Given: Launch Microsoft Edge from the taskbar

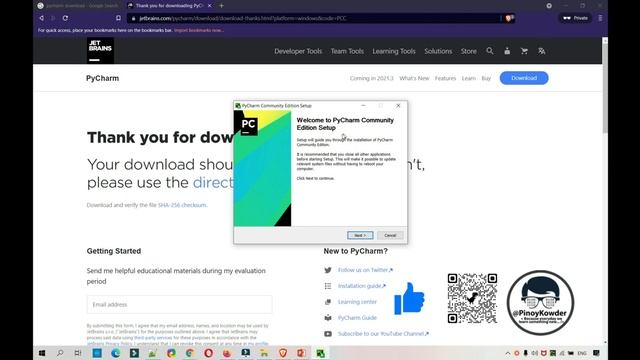Looking at the screenshot, I should coord(116,353).
